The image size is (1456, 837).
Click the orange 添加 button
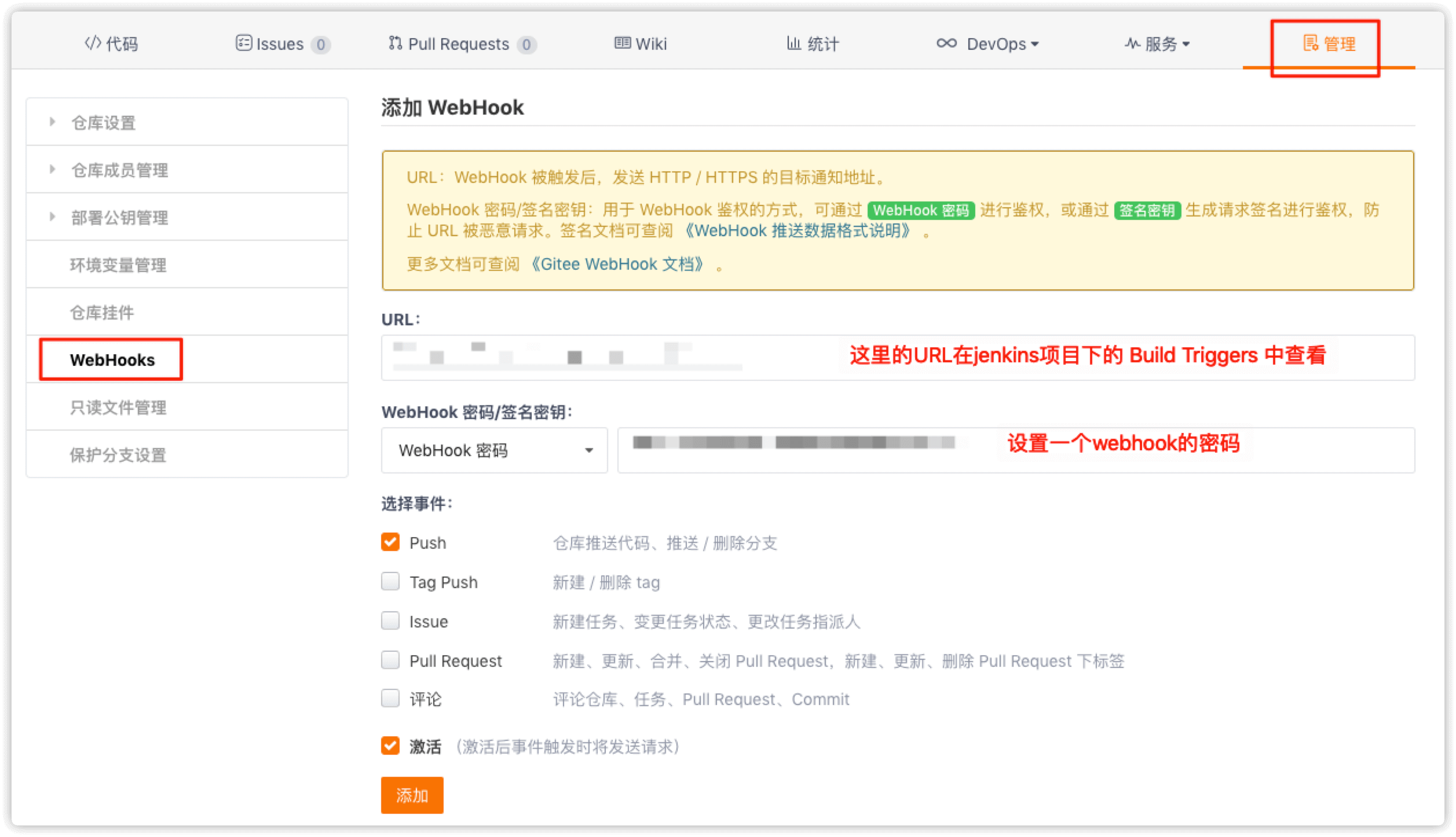[412, 795]
